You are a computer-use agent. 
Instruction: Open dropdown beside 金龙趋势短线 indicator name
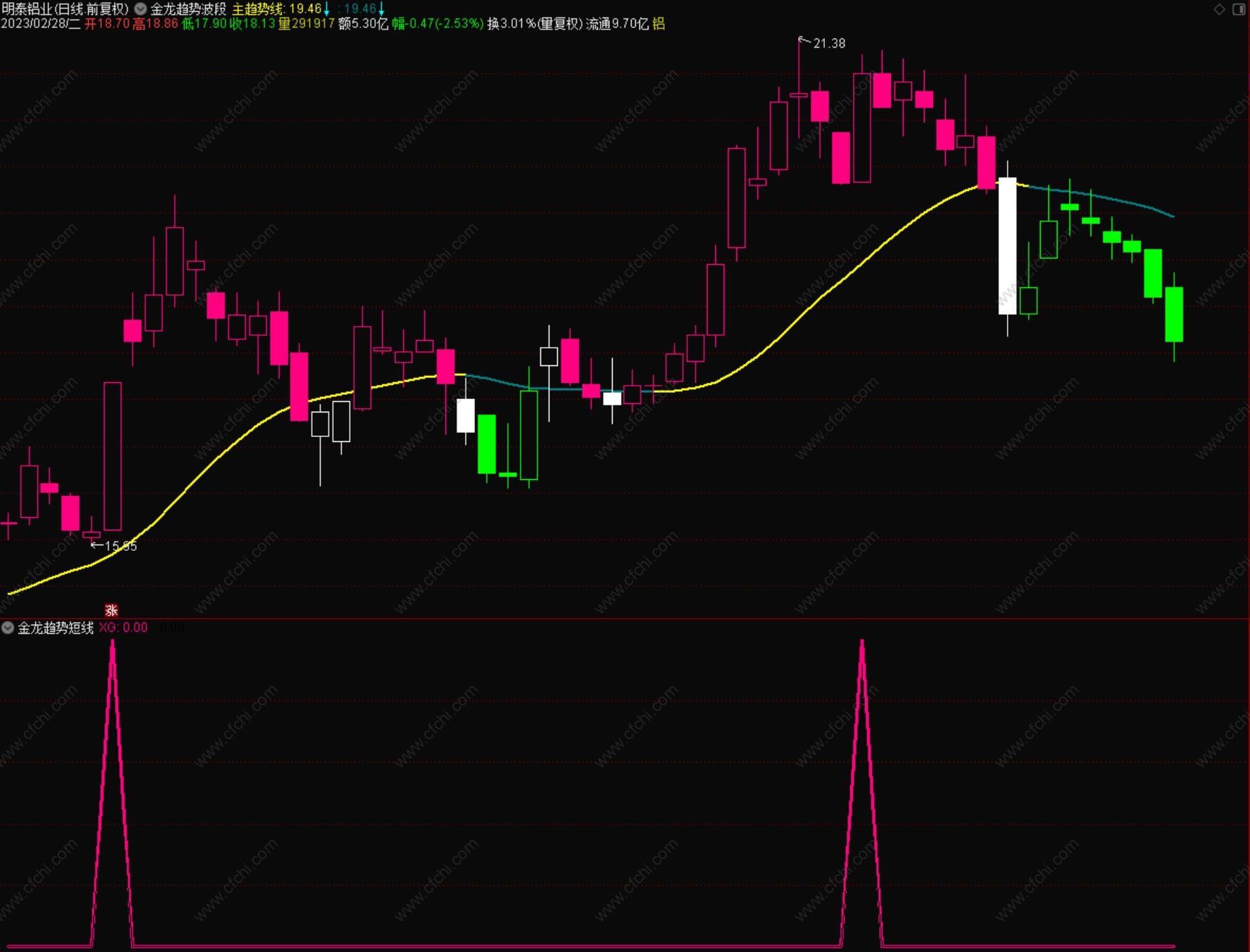(x=8, y=627)
